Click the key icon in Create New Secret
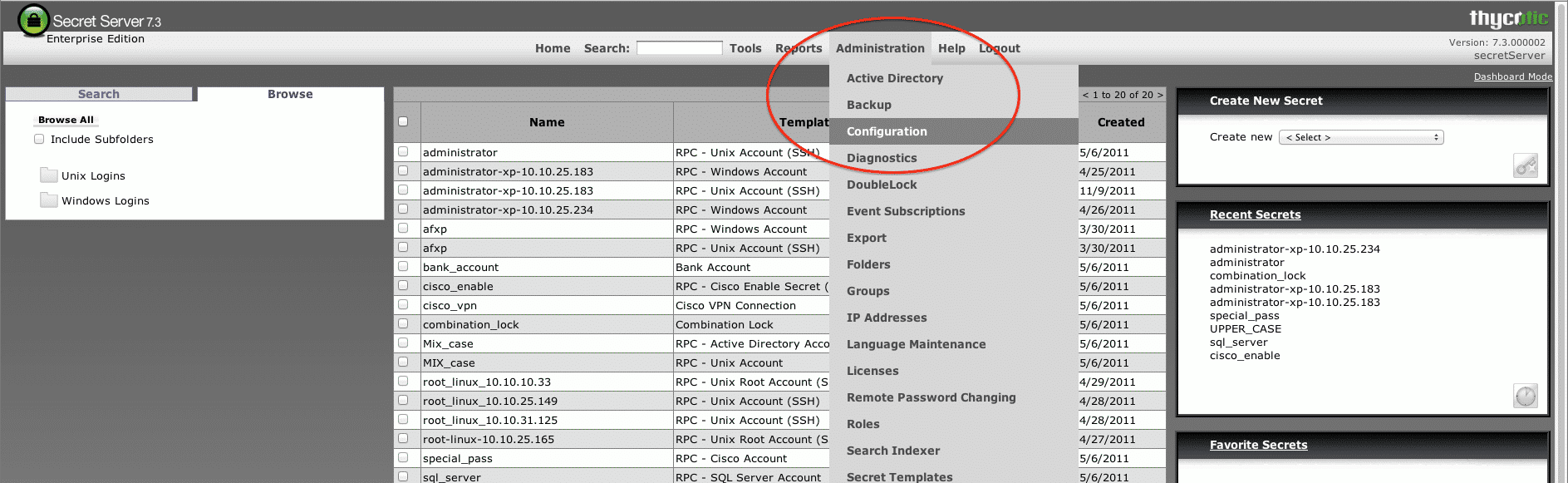Image resolution: width=1568 pixels, height=483 pixels. pos(1526,165)
